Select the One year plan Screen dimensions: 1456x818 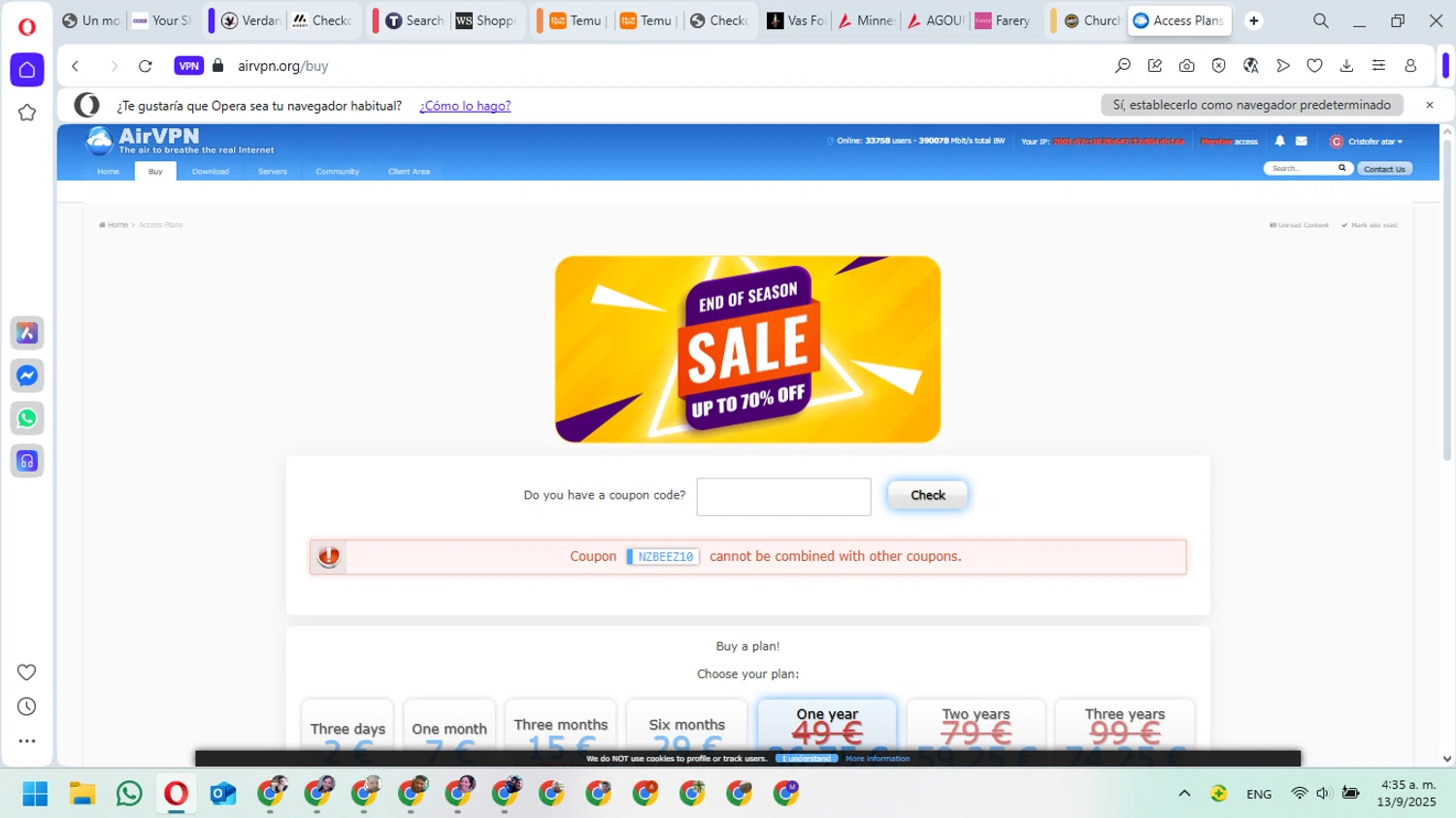click(827, 724)
